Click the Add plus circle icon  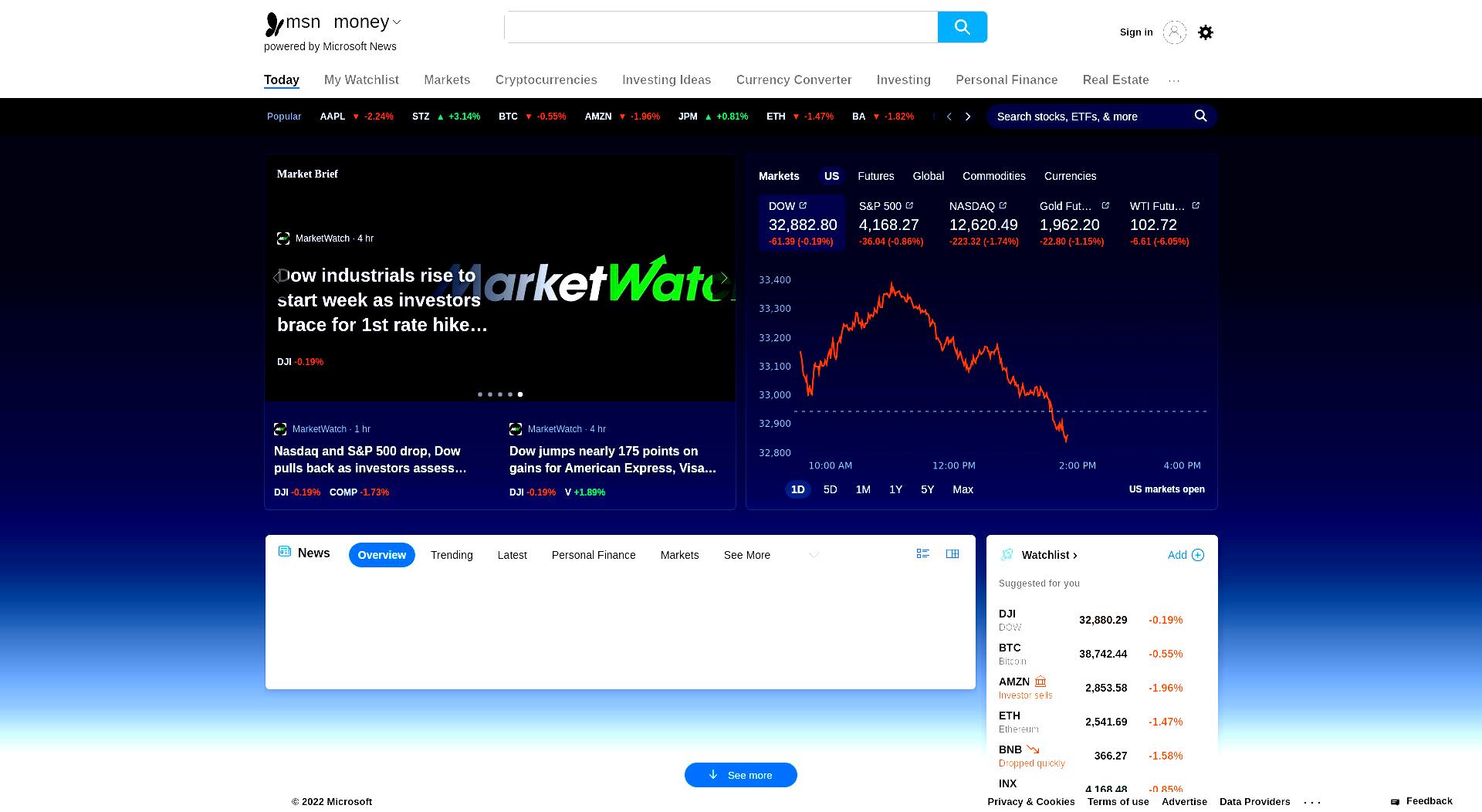[x=1198, y=555]
